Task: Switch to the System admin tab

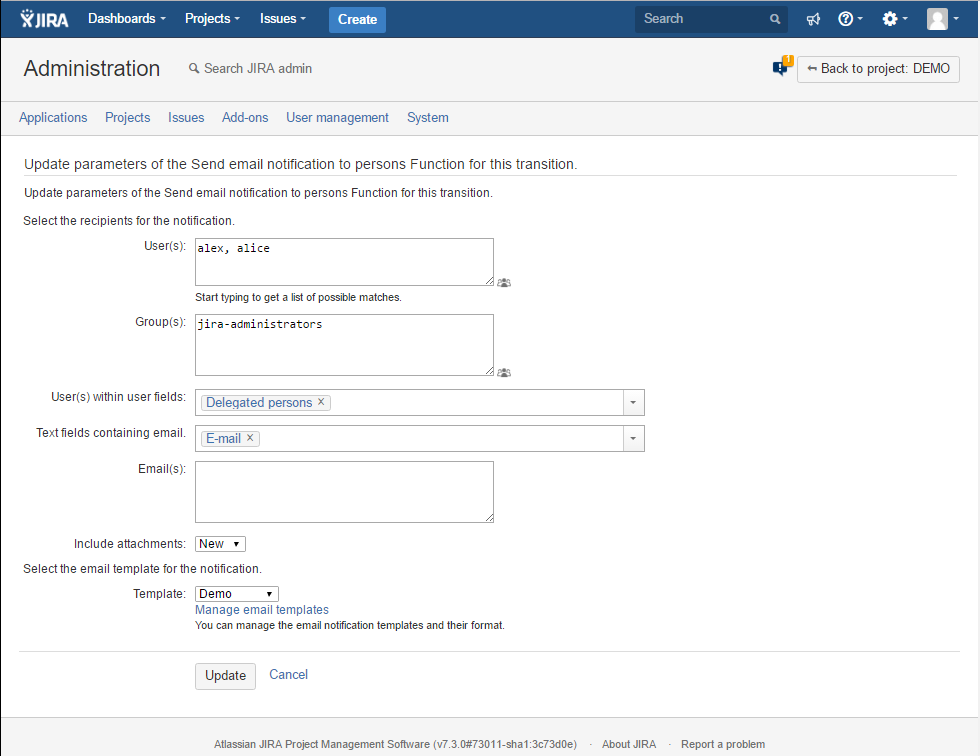Action: pyautogui.click(x=428, y=117)
